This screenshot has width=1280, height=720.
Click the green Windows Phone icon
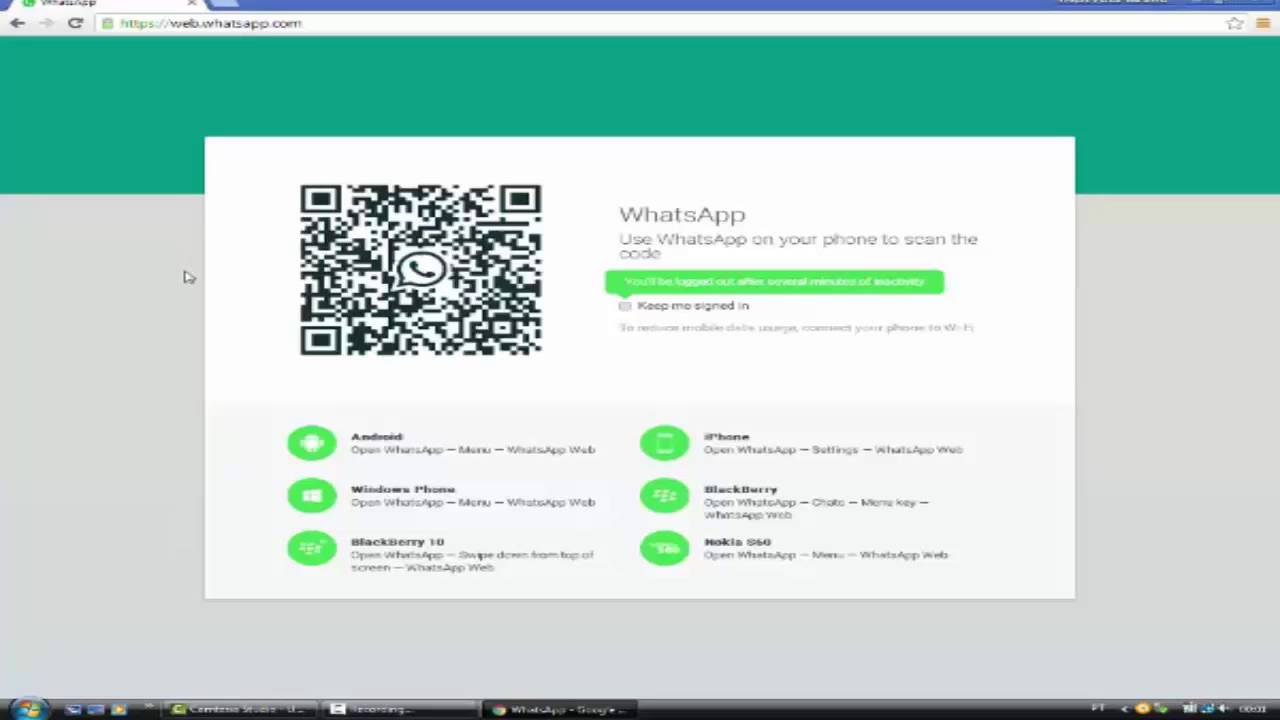pos(312,496)
